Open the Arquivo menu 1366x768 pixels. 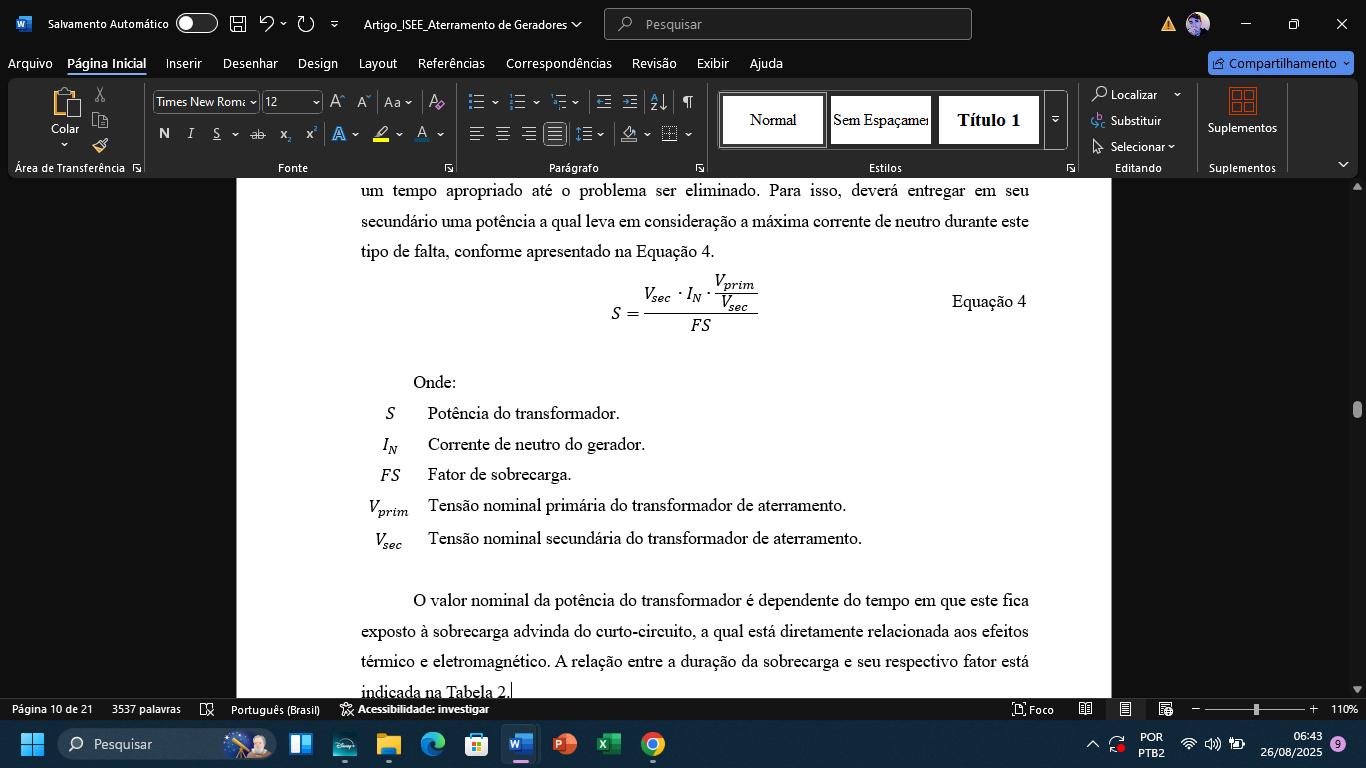point(30,63)
